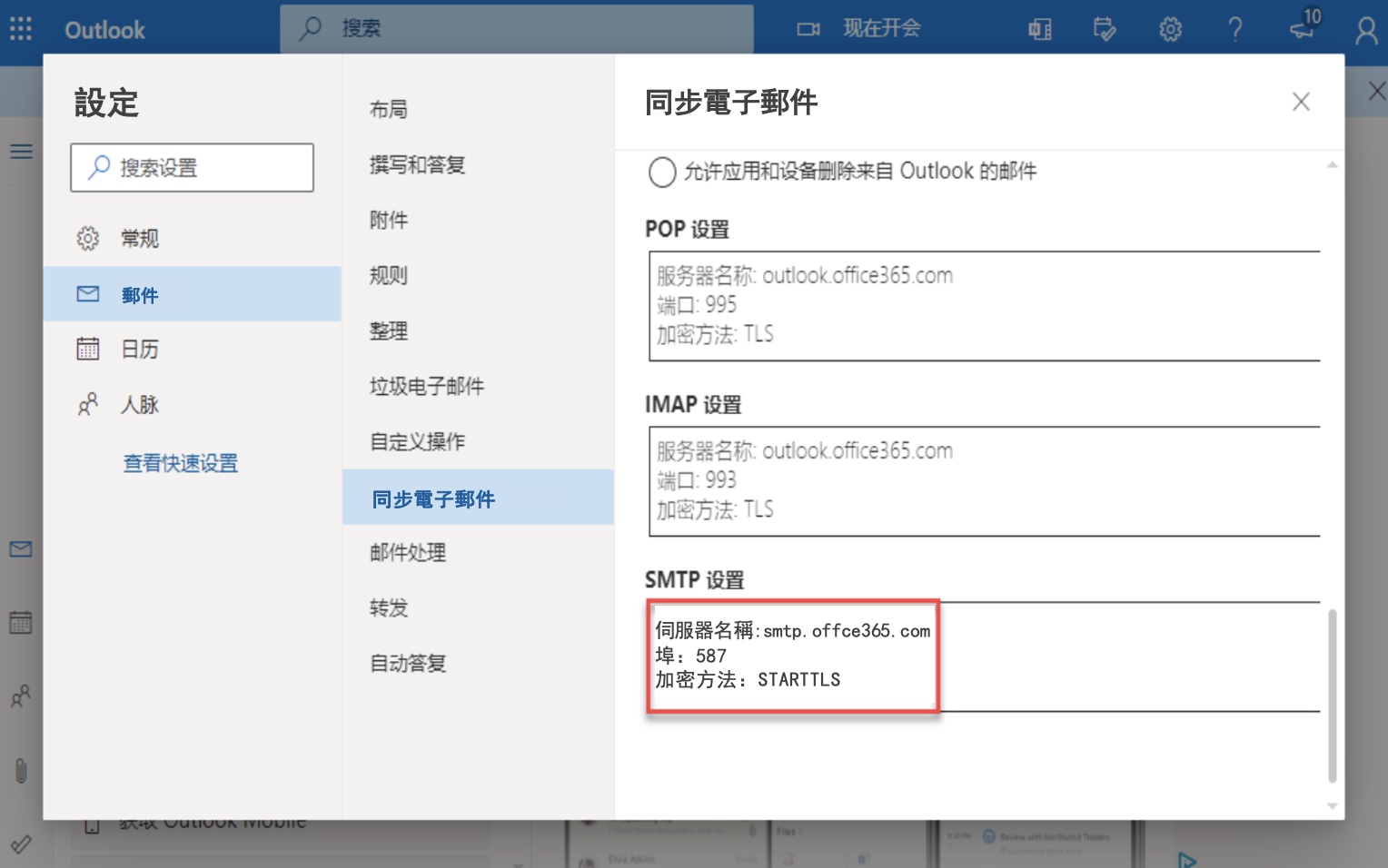This screenshot has width=1388, height=868.
Task: Click the top 搜索 search box
Action: [517, 29]
